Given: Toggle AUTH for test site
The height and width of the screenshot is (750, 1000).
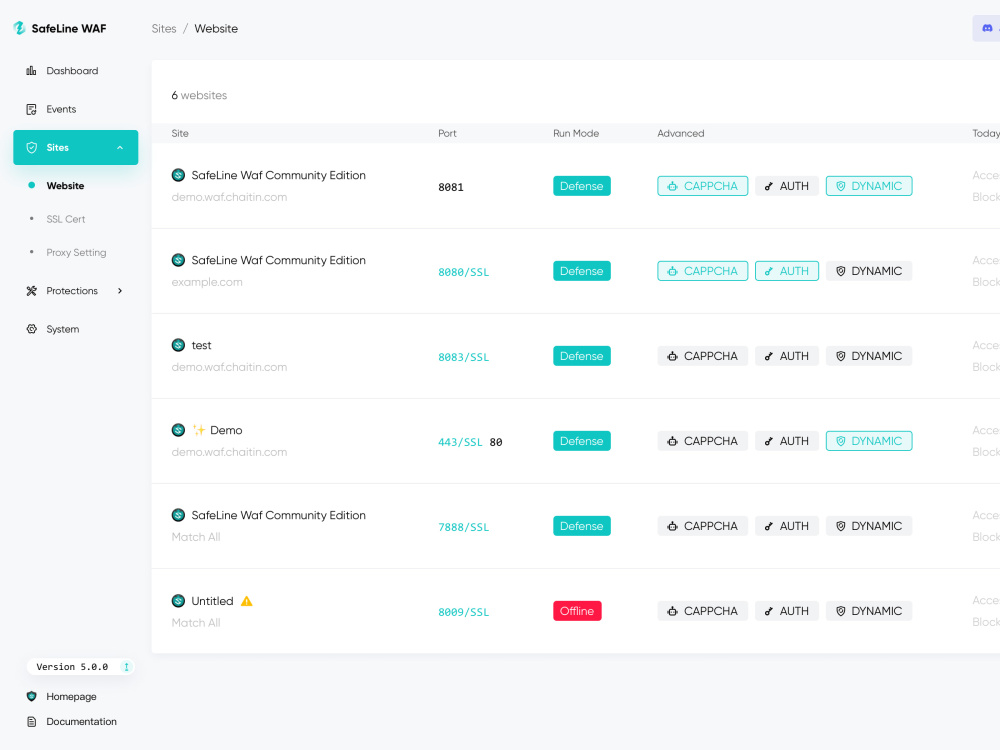Looking at the screenshot, I should tap(787, 356).
